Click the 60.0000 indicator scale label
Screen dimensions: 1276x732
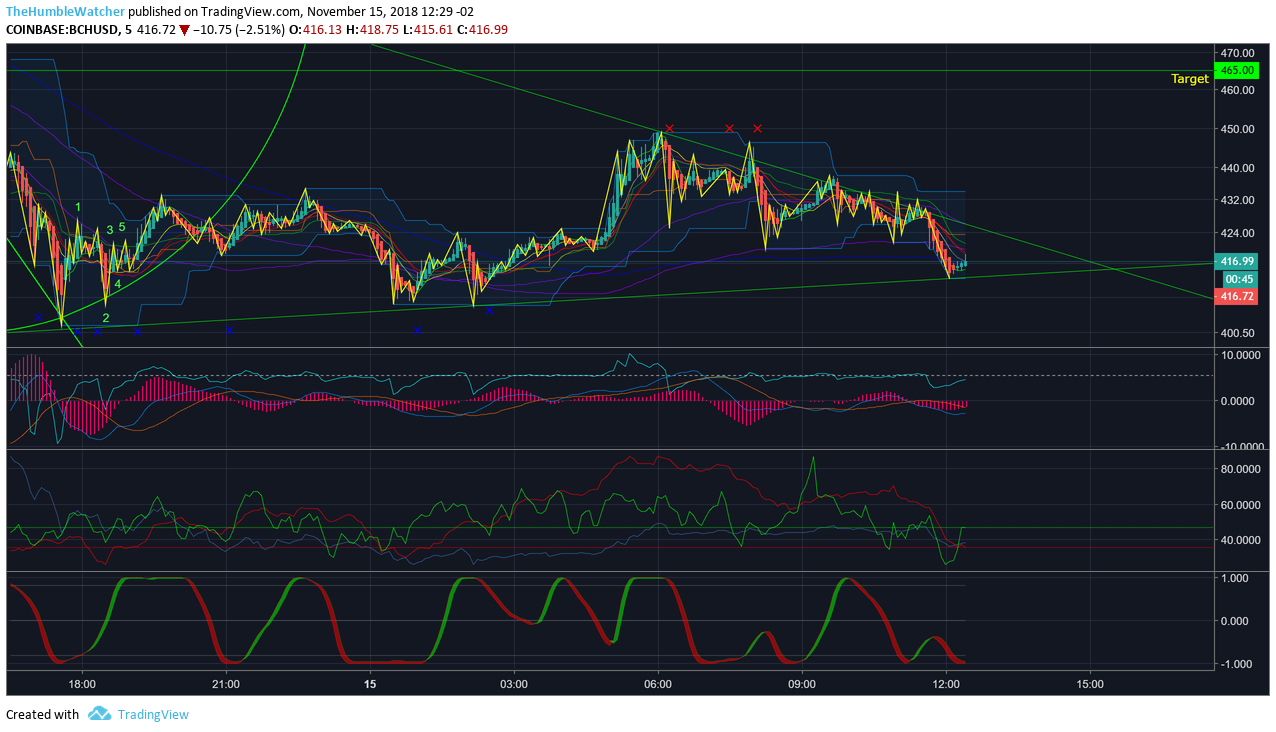click(x=1242, y=505)
